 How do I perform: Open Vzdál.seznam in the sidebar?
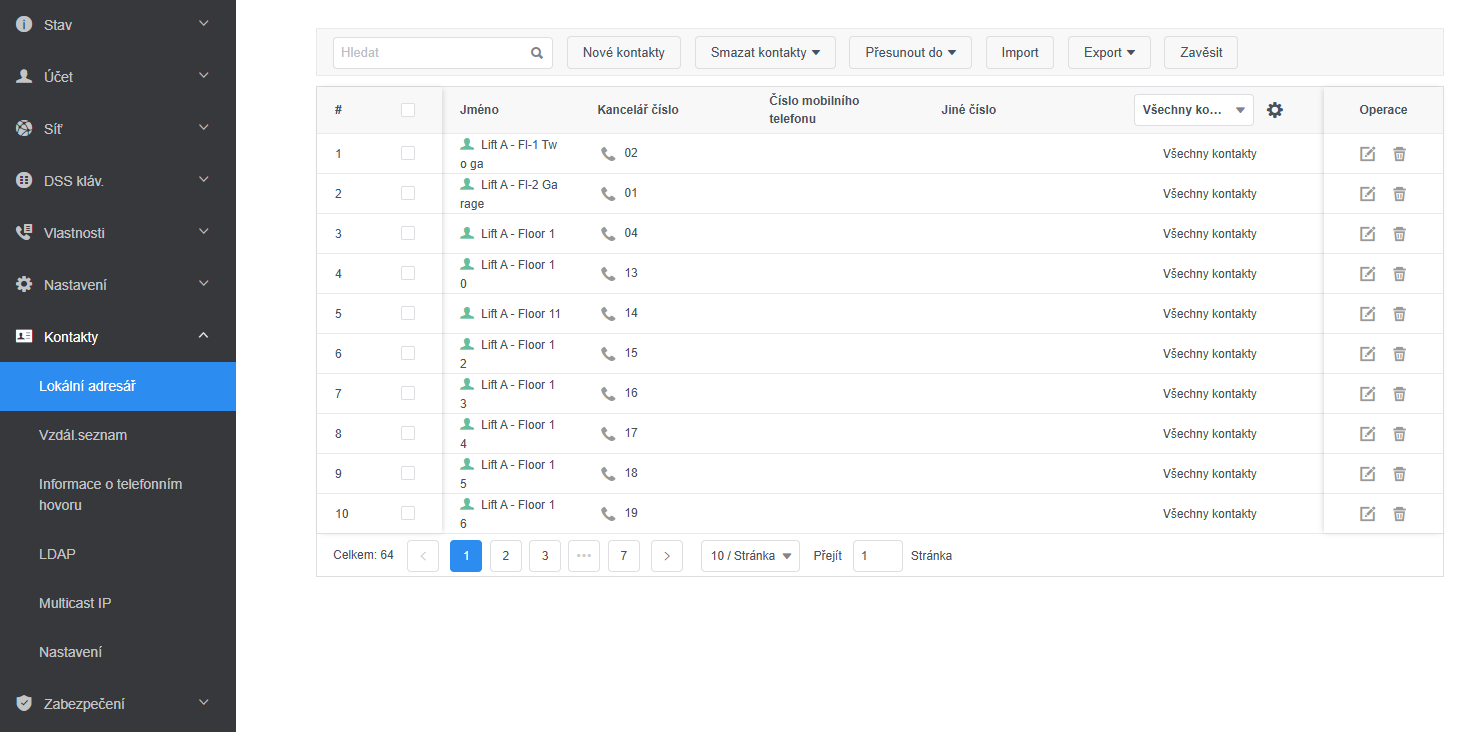point(83,435)
